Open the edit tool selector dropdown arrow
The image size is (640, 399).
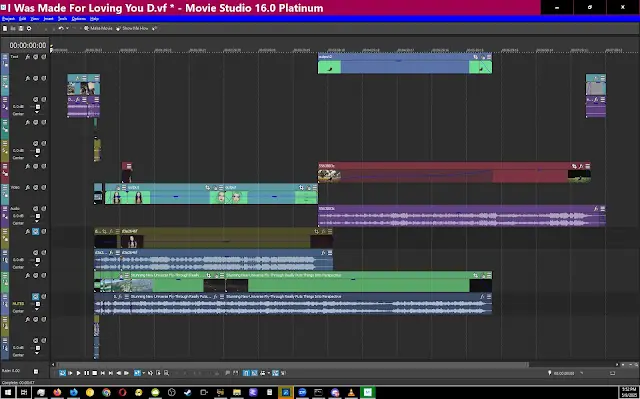tap(143, 373)
